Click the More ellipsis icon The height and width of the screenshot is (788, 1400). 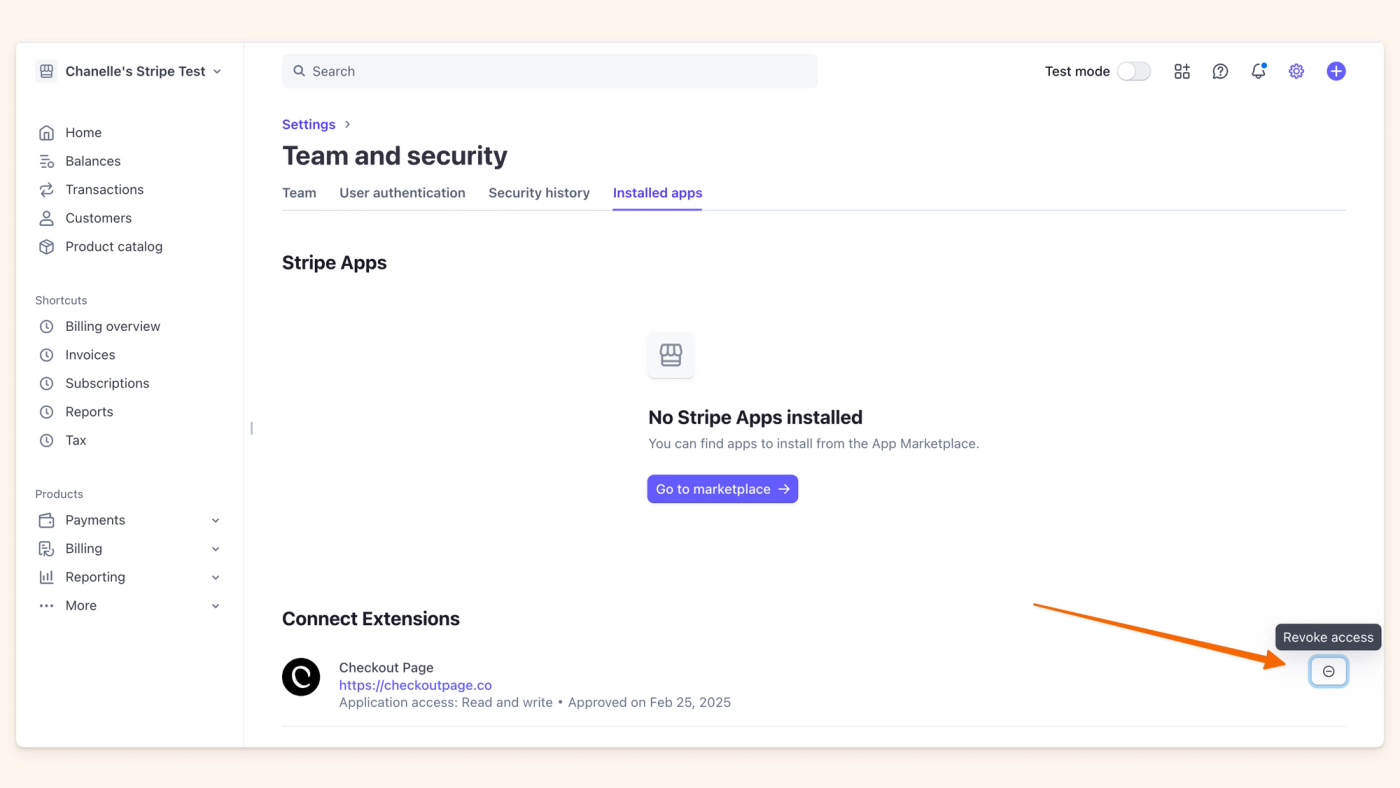pyautogui.click(x=46, y=606)
